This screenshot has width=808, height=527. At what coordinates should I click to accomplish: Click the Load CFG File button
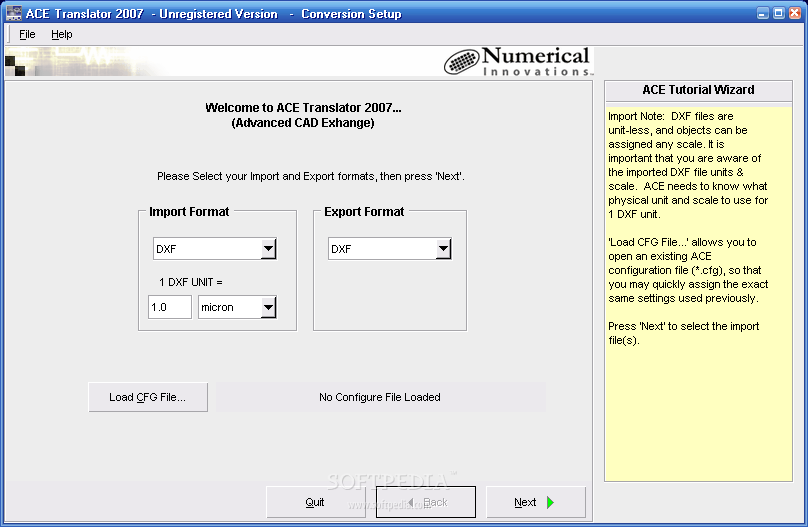pos(148,397)
